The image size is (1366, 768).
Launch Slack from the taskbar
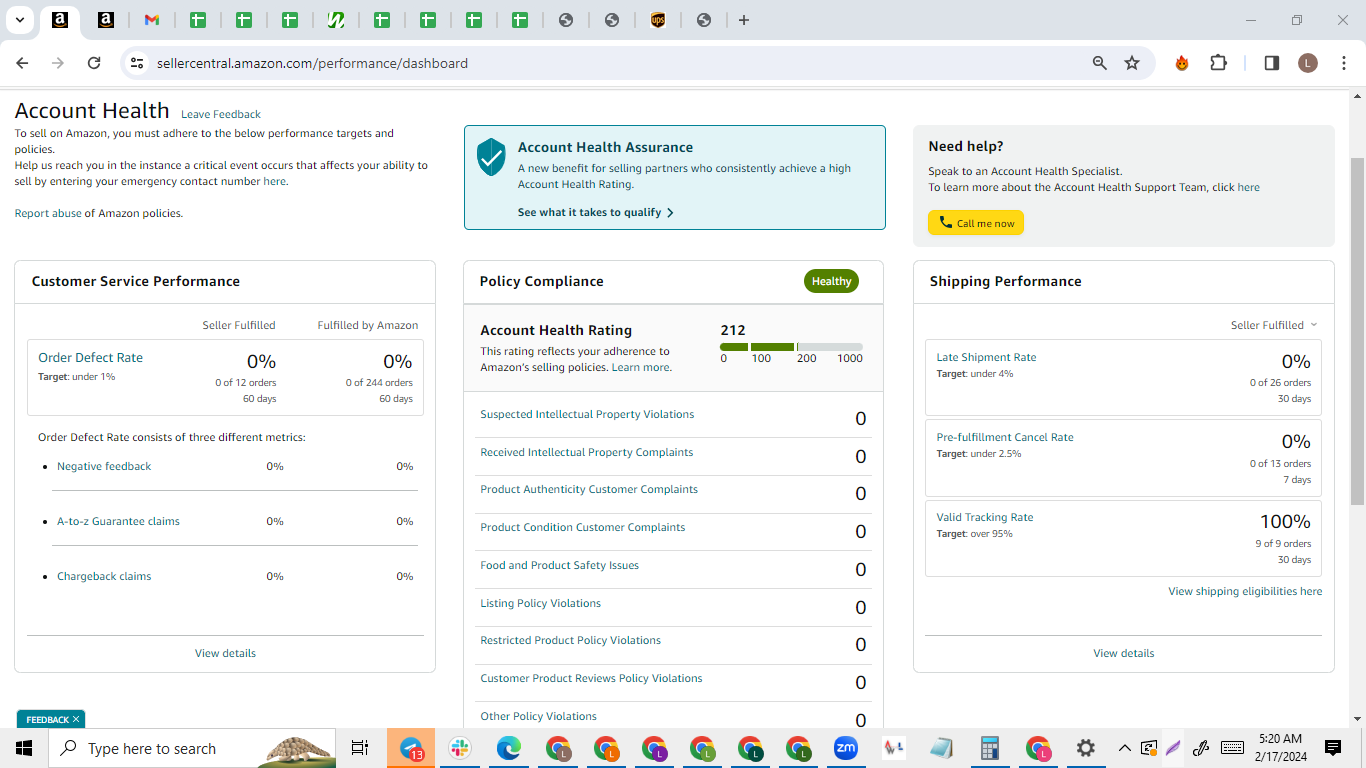(461, 748)
